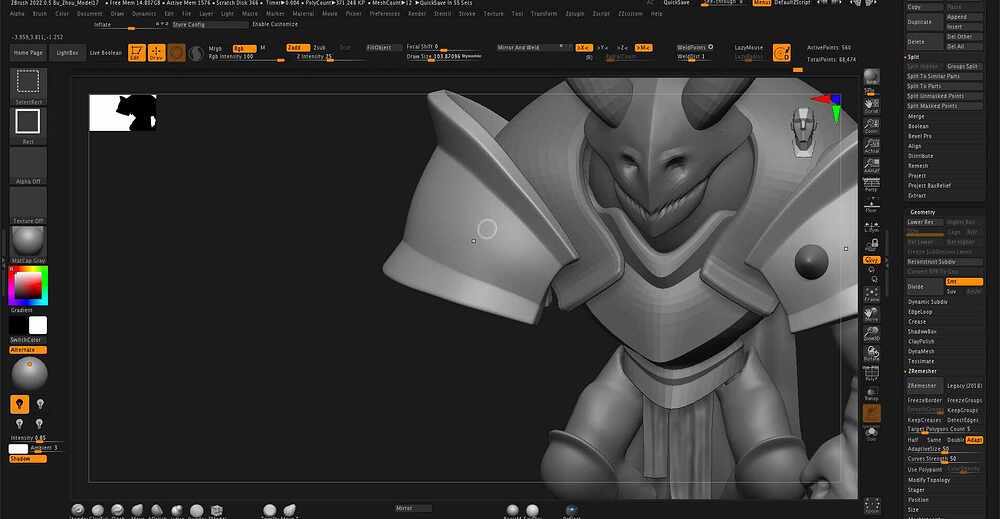Open the Brush menu
The height and width of the screenshot is (519, 1000).
point(40,13)
